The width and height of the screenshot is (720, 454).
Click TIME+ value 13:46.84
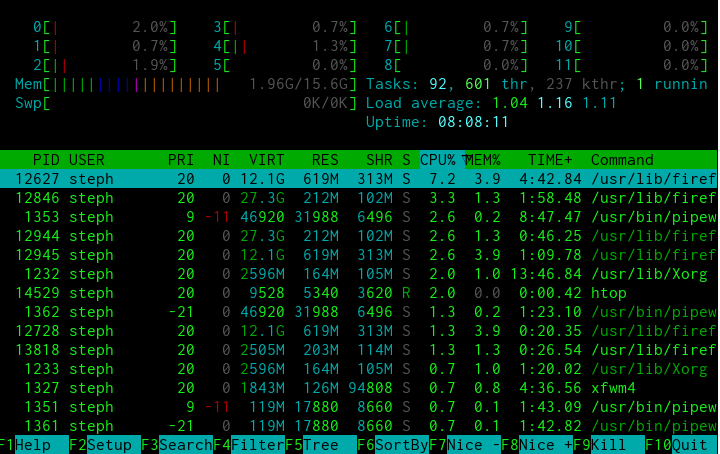tap(546, 274)
